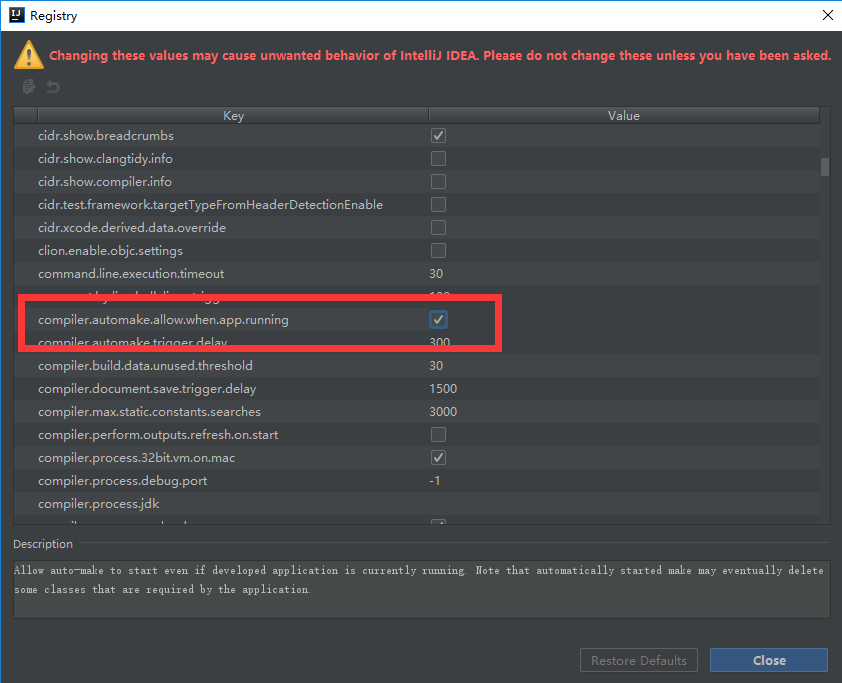Click the red warning message text

click(440, 56)
